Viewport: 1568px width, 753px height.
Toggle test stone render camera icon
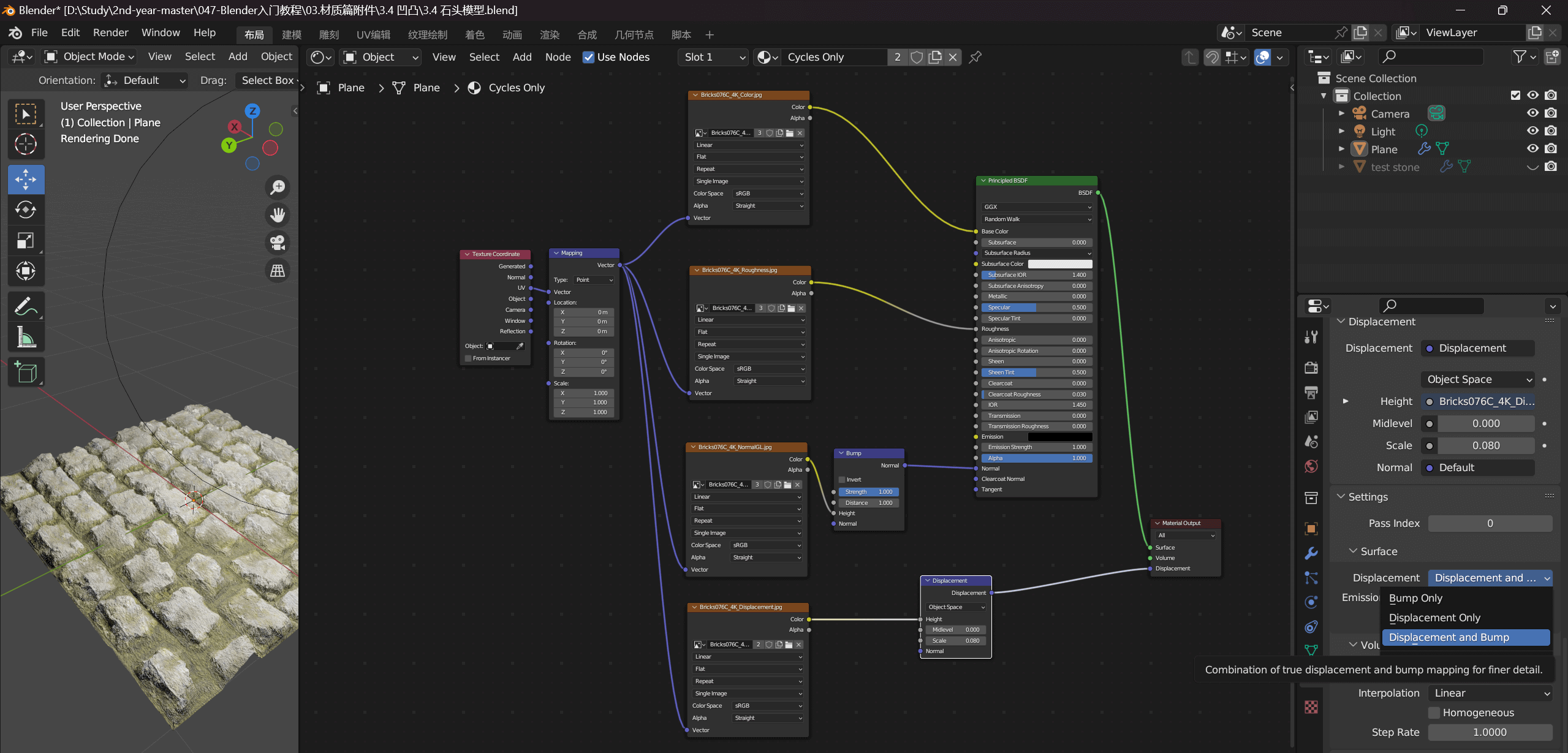tap(1551, 167)
